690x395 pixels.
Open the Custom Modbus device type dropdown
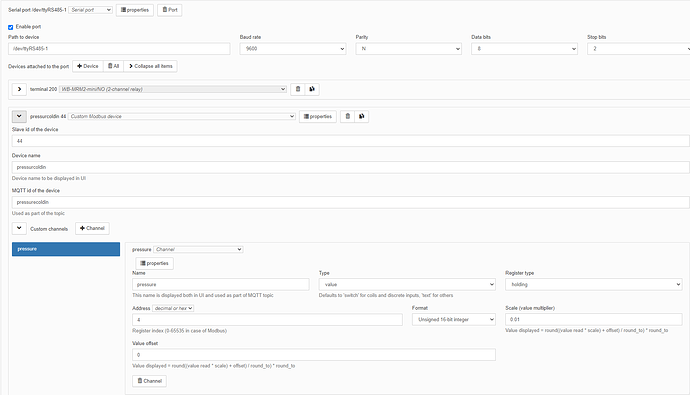[182, 116]
